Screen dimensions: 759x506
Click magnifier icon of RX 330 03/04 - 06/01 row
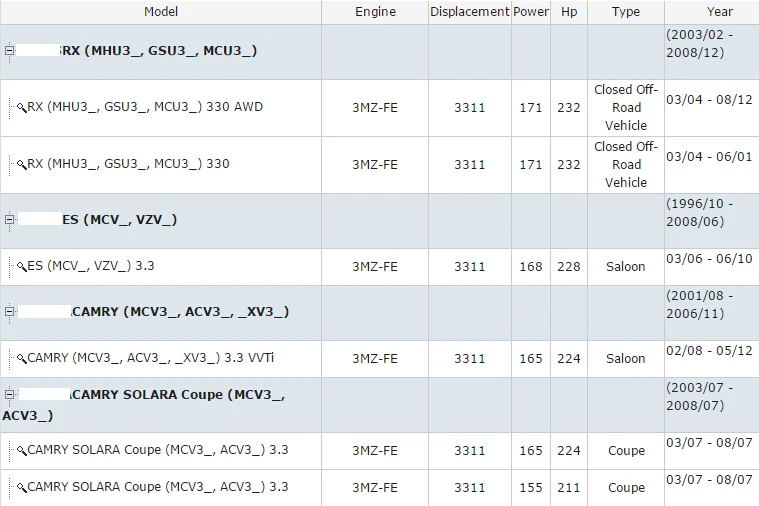21,164
